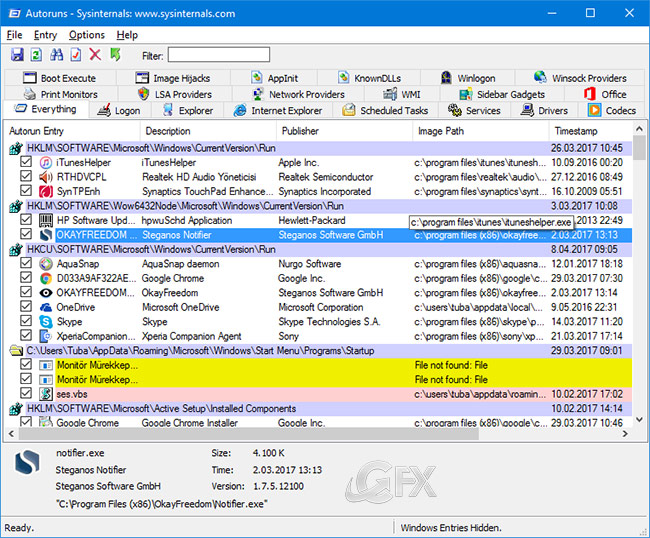650x538 pixels.
Task: Click the XperiaCompanion entry icon
Action: (x=46, y=336)
